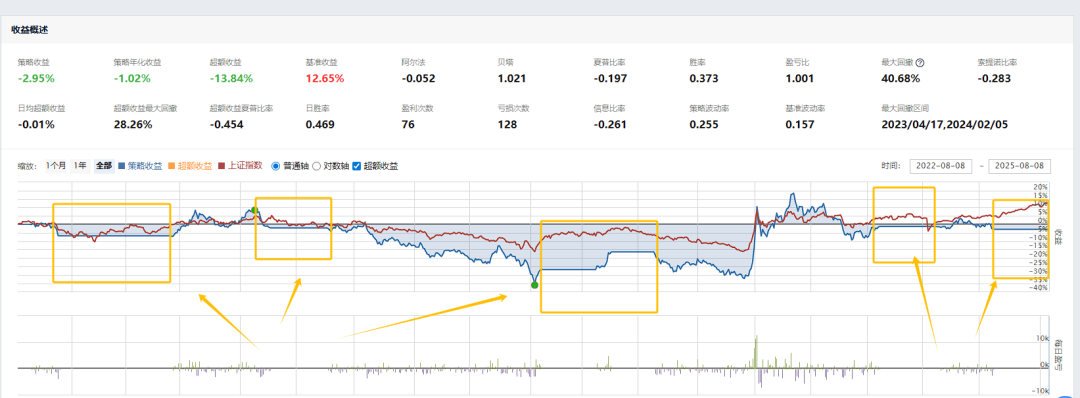The width and height of the screenshot is (1080, 398).
Task: Set zoom range to 全部
Action: (x=104, y=166)
